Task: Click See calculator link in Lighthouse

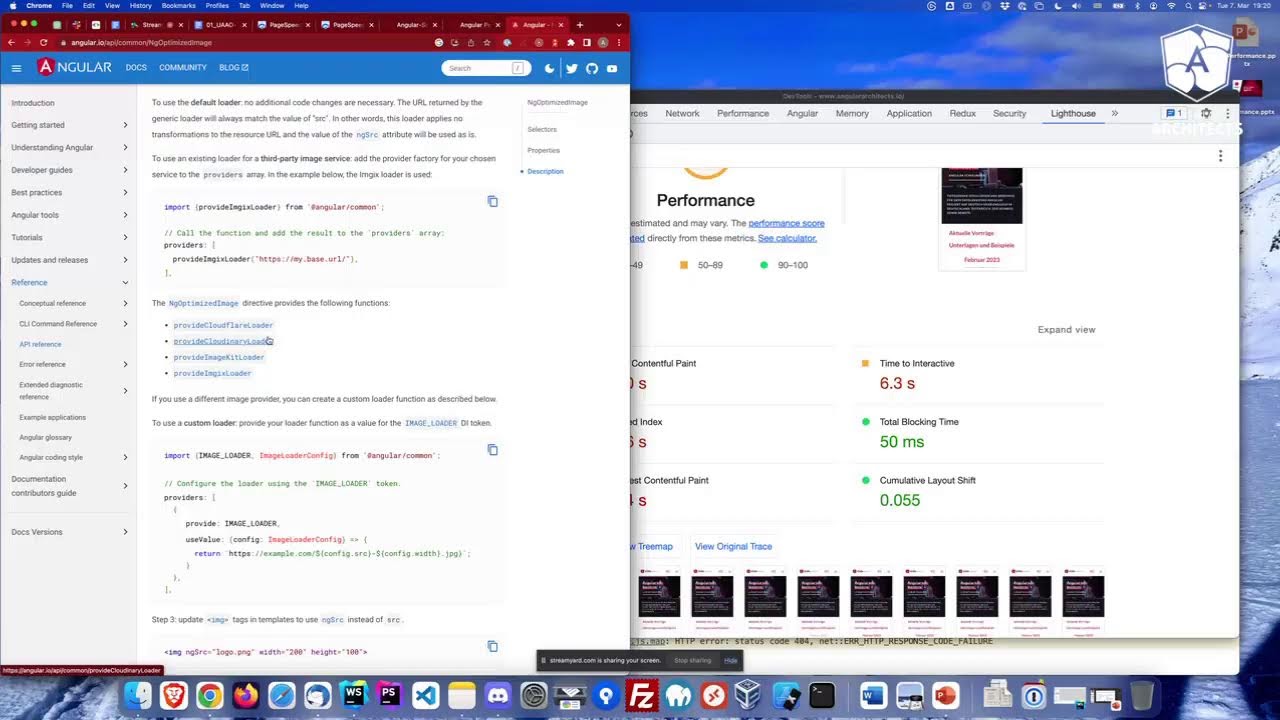Action: coord(787,238)
